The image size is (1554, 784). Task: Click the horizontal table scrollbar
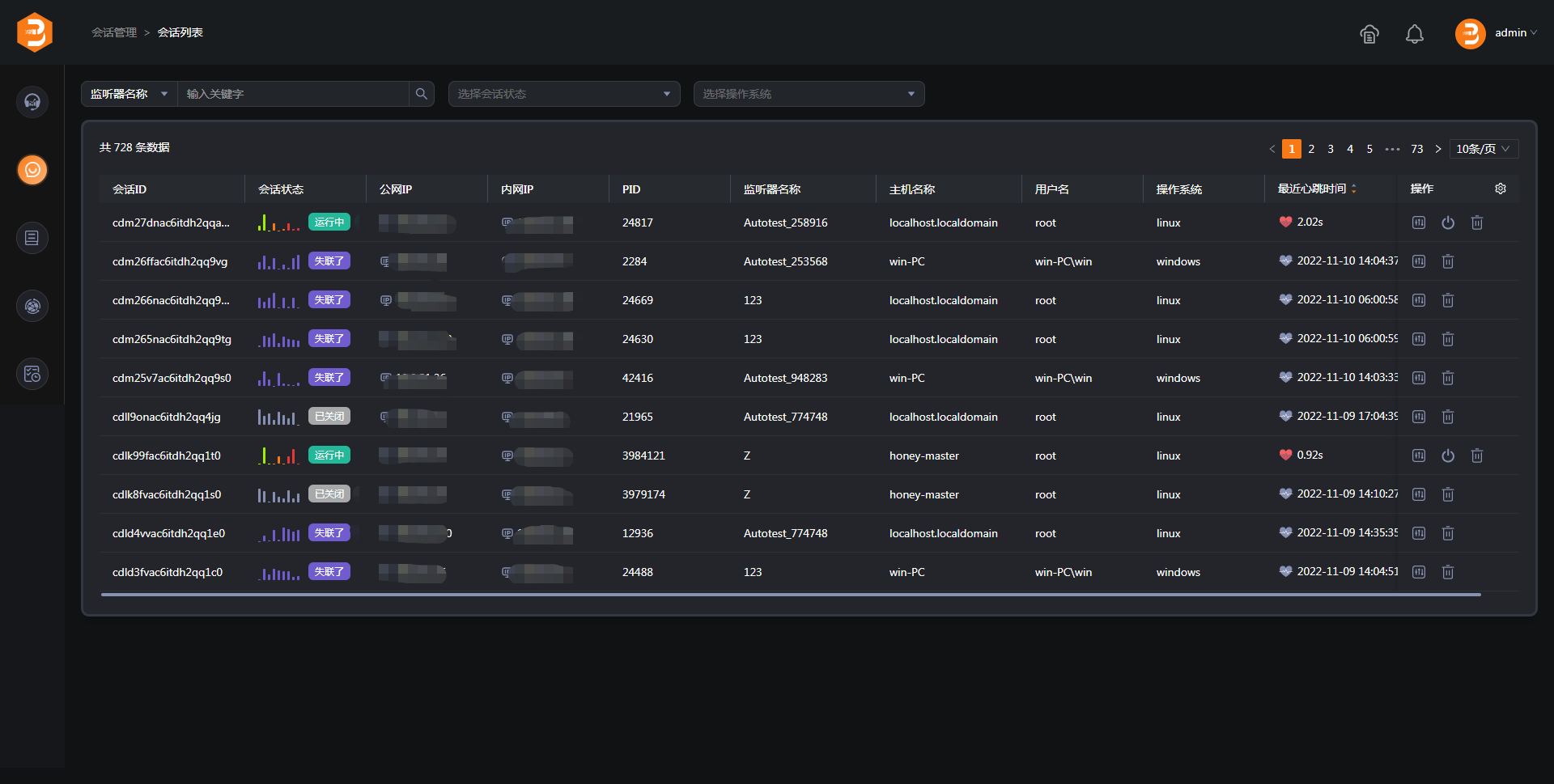791,595
